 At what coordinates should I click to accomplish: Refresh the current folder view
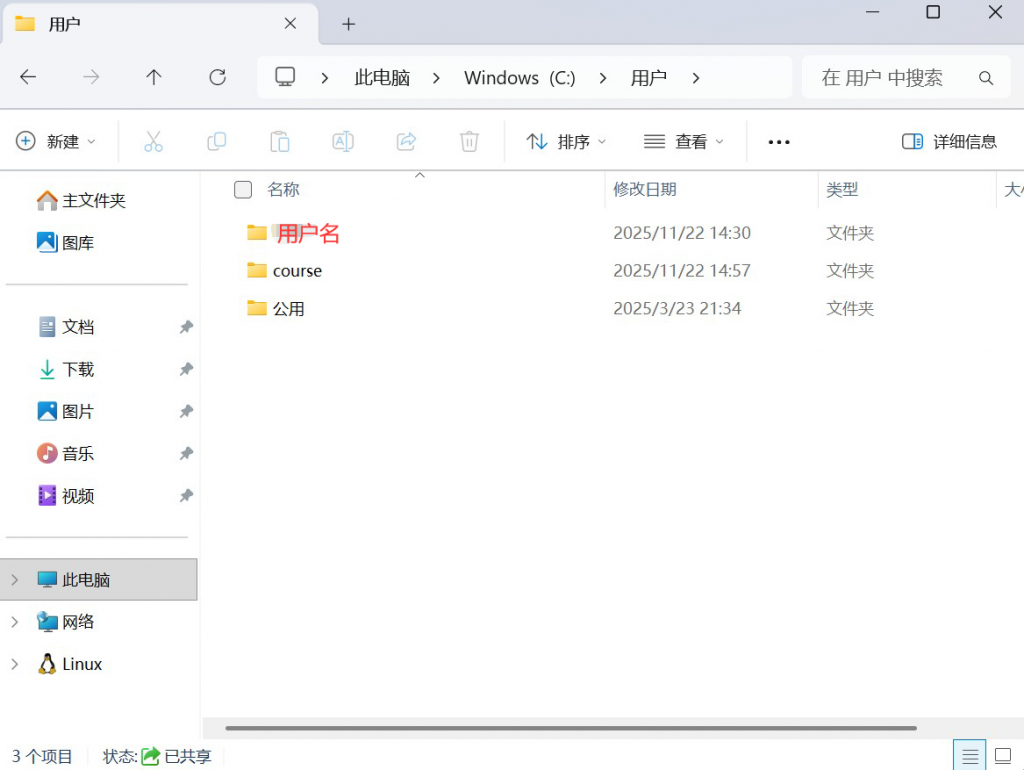217,77
